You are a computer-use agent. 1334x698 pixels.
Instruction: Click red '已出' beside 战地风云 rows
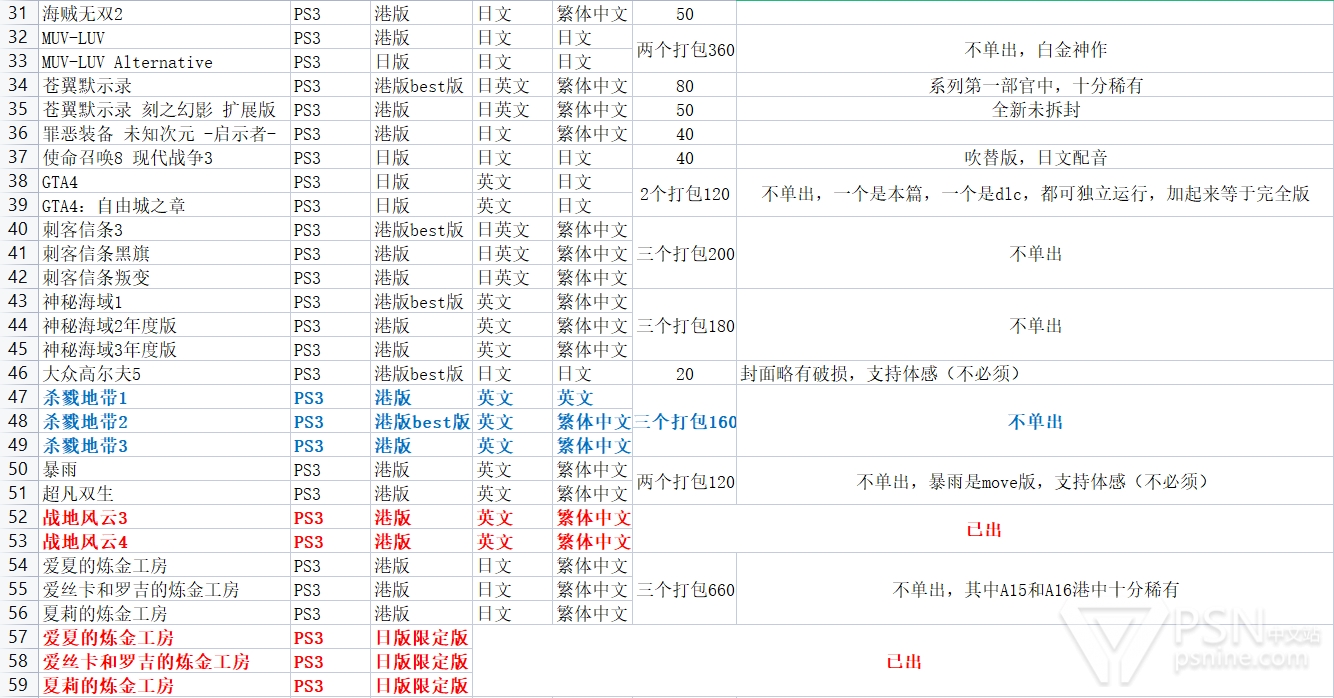(983, 530)
